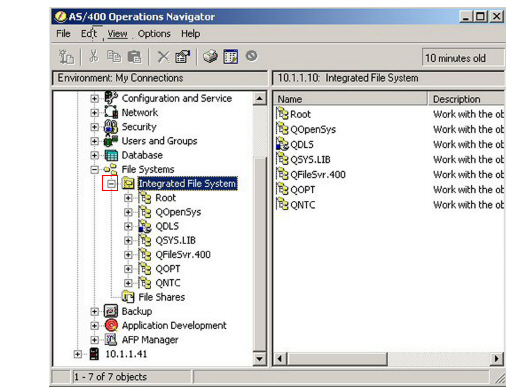Screen dimensions: 514x388
Task: Select QFileSvr.400 in the right list
Action: [x=318, y=174]
